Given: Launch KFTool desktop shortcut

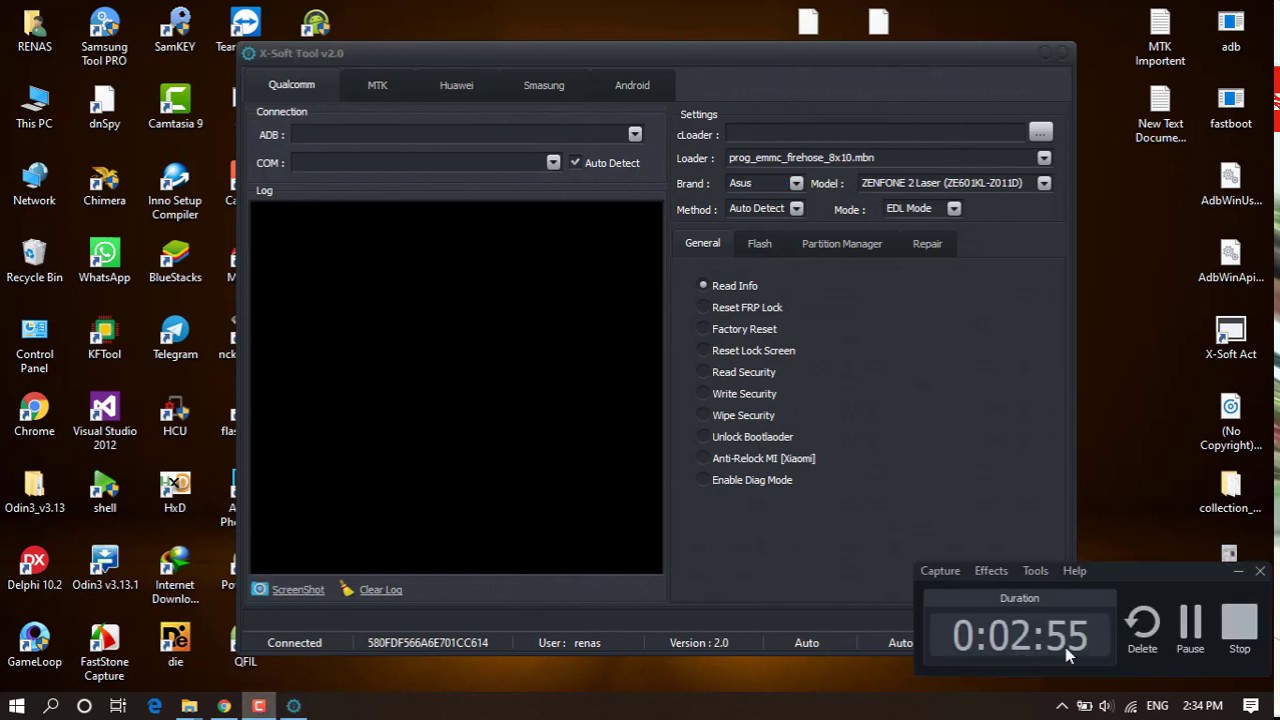Looking at the screenshot, I should pos(104,338).
